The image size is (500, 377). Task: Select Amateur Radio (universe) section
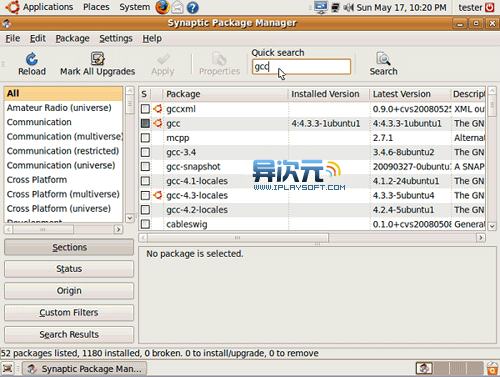point(63,108)
